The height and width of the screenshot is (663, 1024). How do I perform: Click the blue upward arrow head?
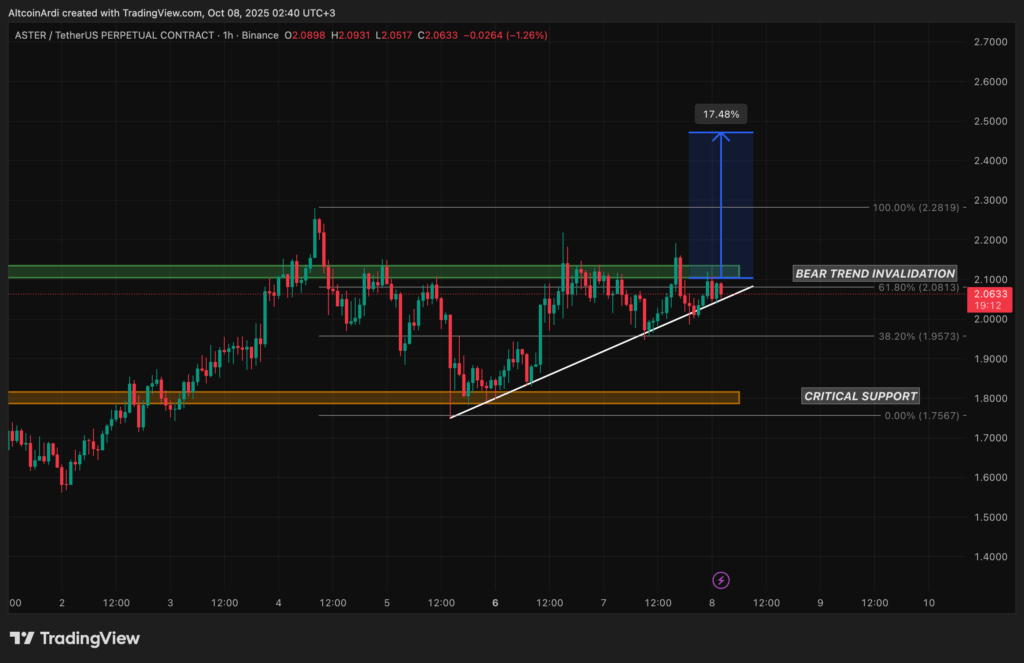(721, 137)
